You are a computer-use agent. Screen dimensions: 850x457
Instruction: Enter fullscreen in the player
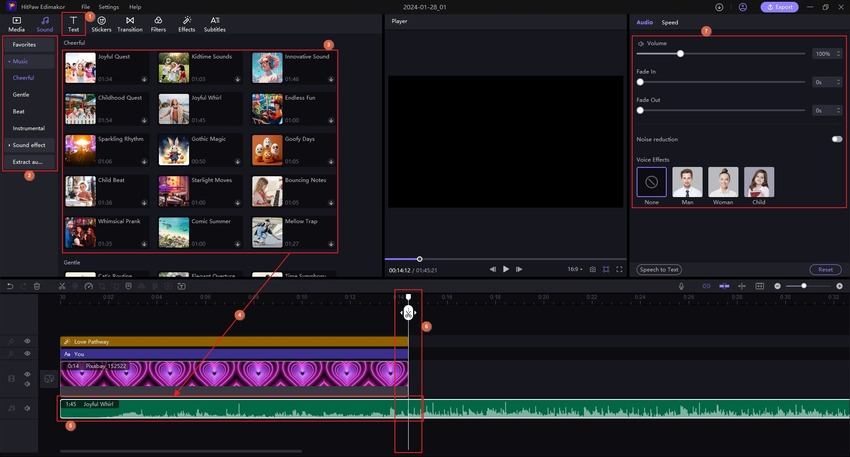619,269
